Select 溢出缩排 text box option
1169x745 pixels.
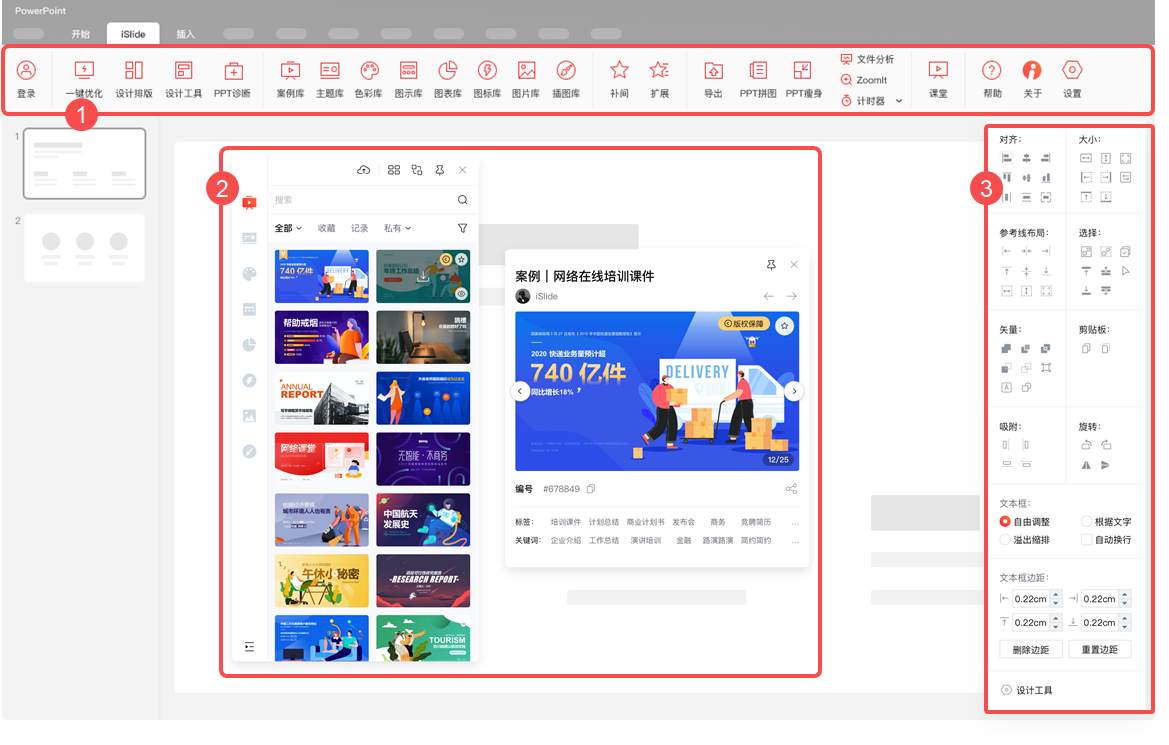point(1024,539)
